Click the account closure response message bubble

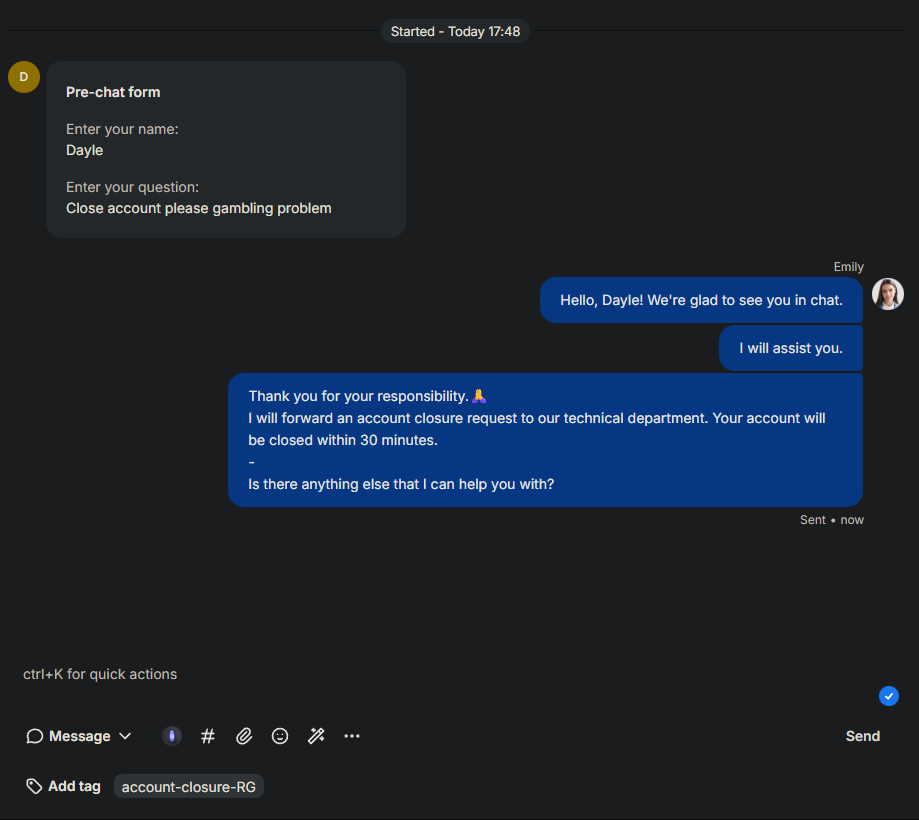(x=545, y=440)
